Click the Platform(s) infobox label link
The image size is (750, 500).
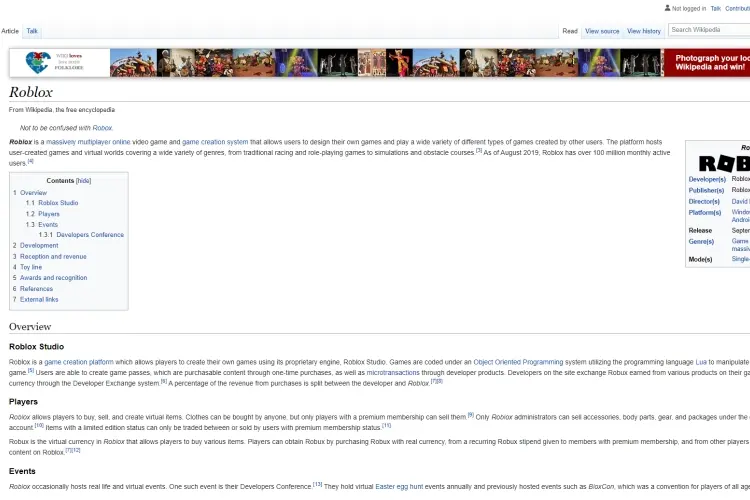[705, 212]
